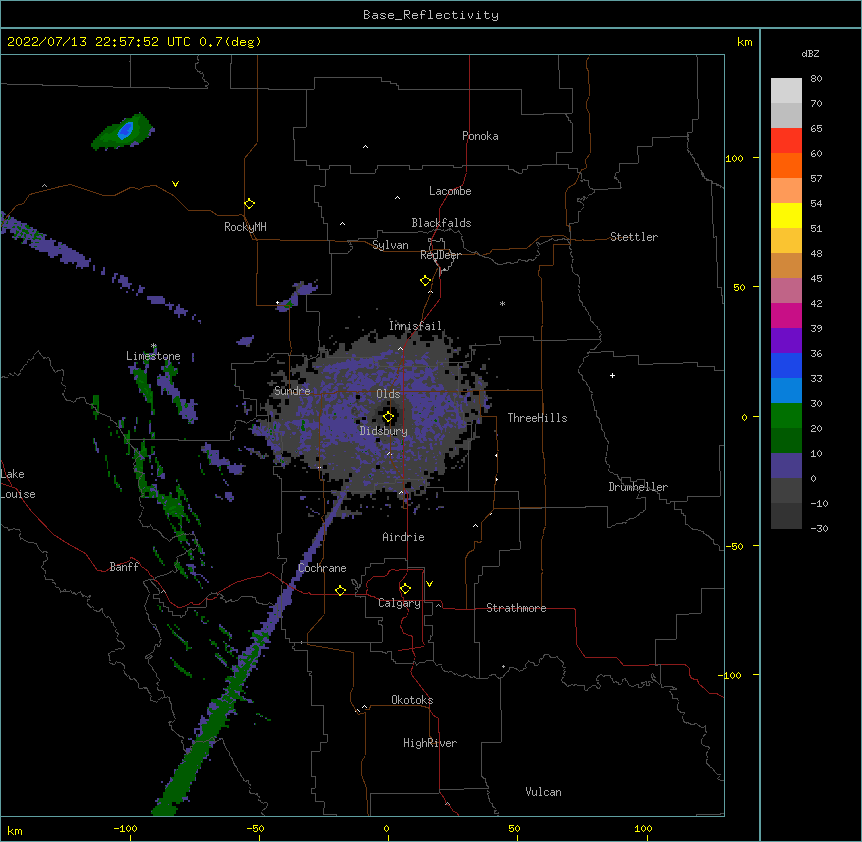This screenshot has width=862, height=842.
Task: Pick the lightest gray swatch below the 80 label
Action: 786,90
